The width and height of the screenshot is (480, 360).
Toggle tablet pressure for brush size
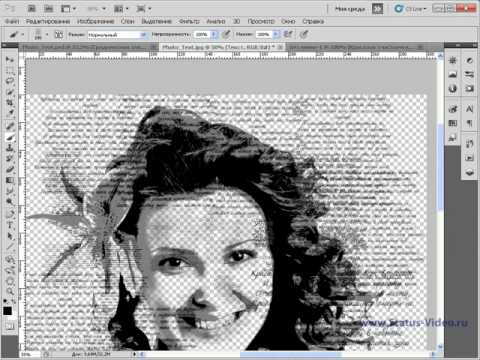pyautogui.click(x=304, y=34)
